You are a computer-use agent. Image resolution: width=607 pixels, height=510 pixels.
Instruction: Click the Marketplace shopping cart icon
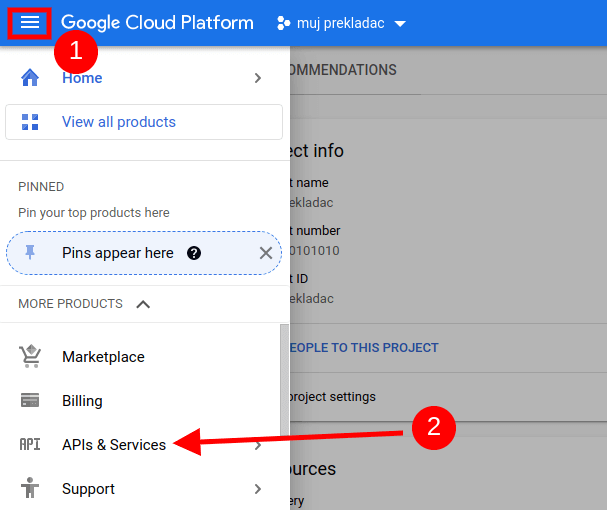(x=30, y=356)
